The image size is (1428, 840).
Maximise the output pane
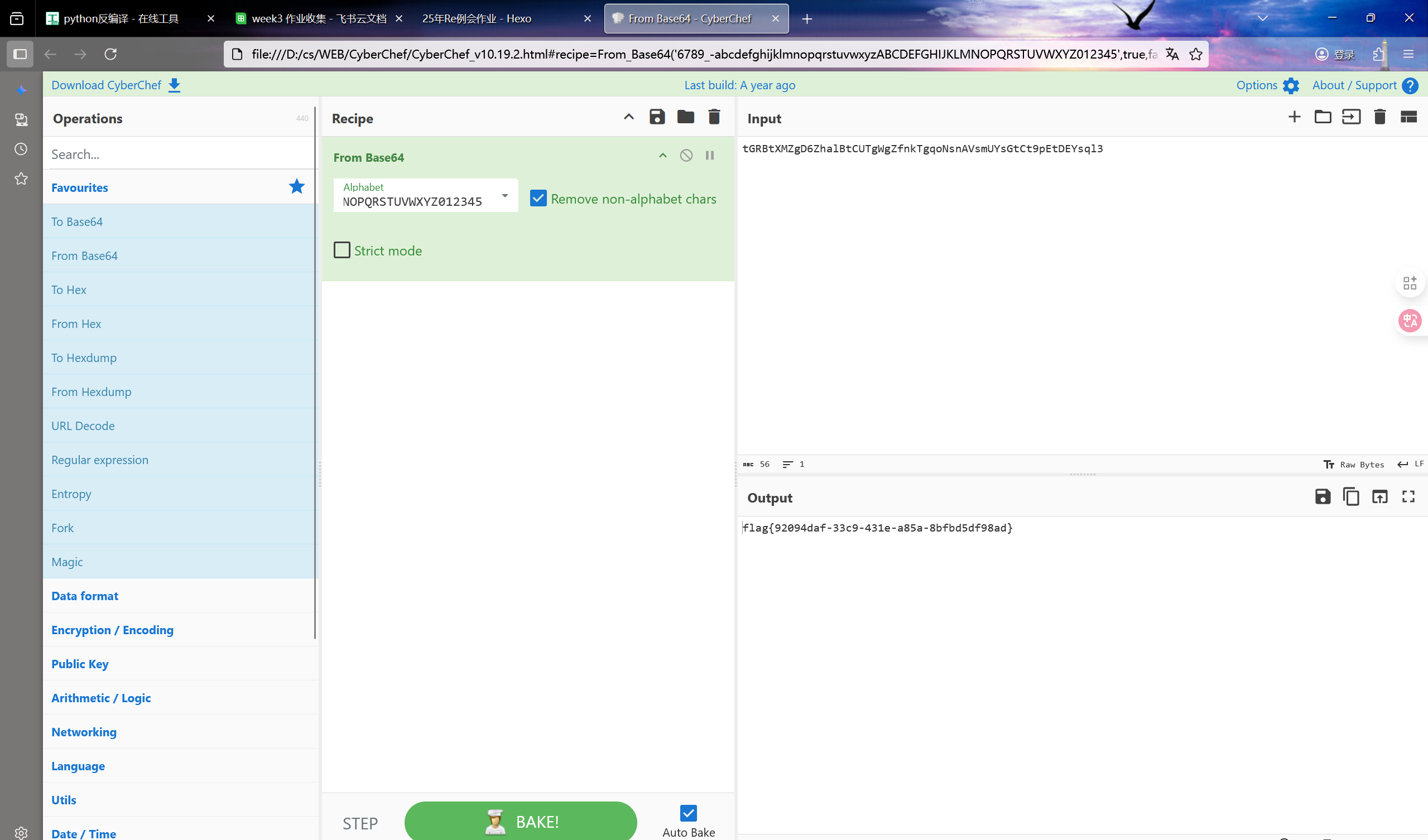coord(1408,497)
